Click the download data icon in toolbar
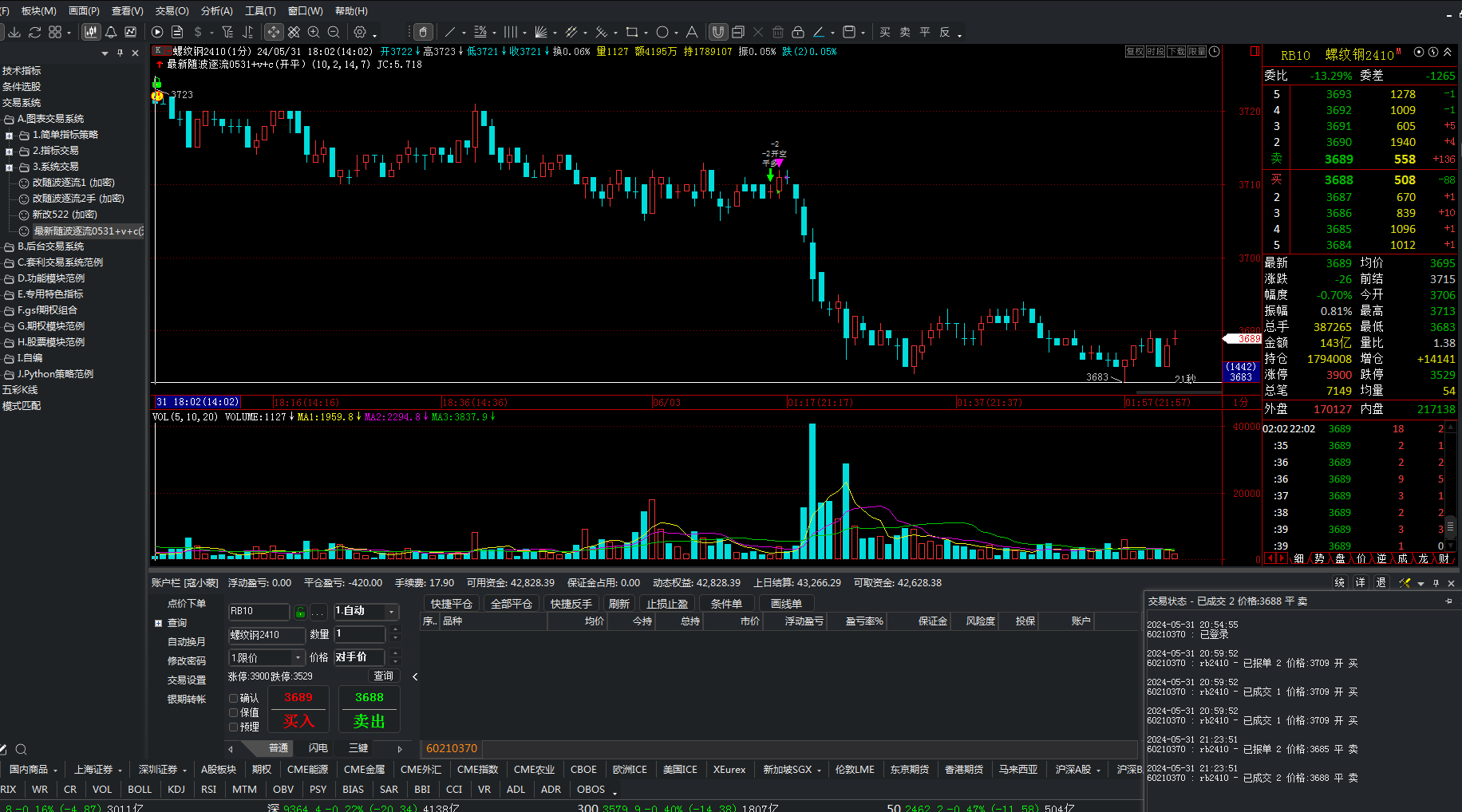1462x812 pixels. [14, 32]
